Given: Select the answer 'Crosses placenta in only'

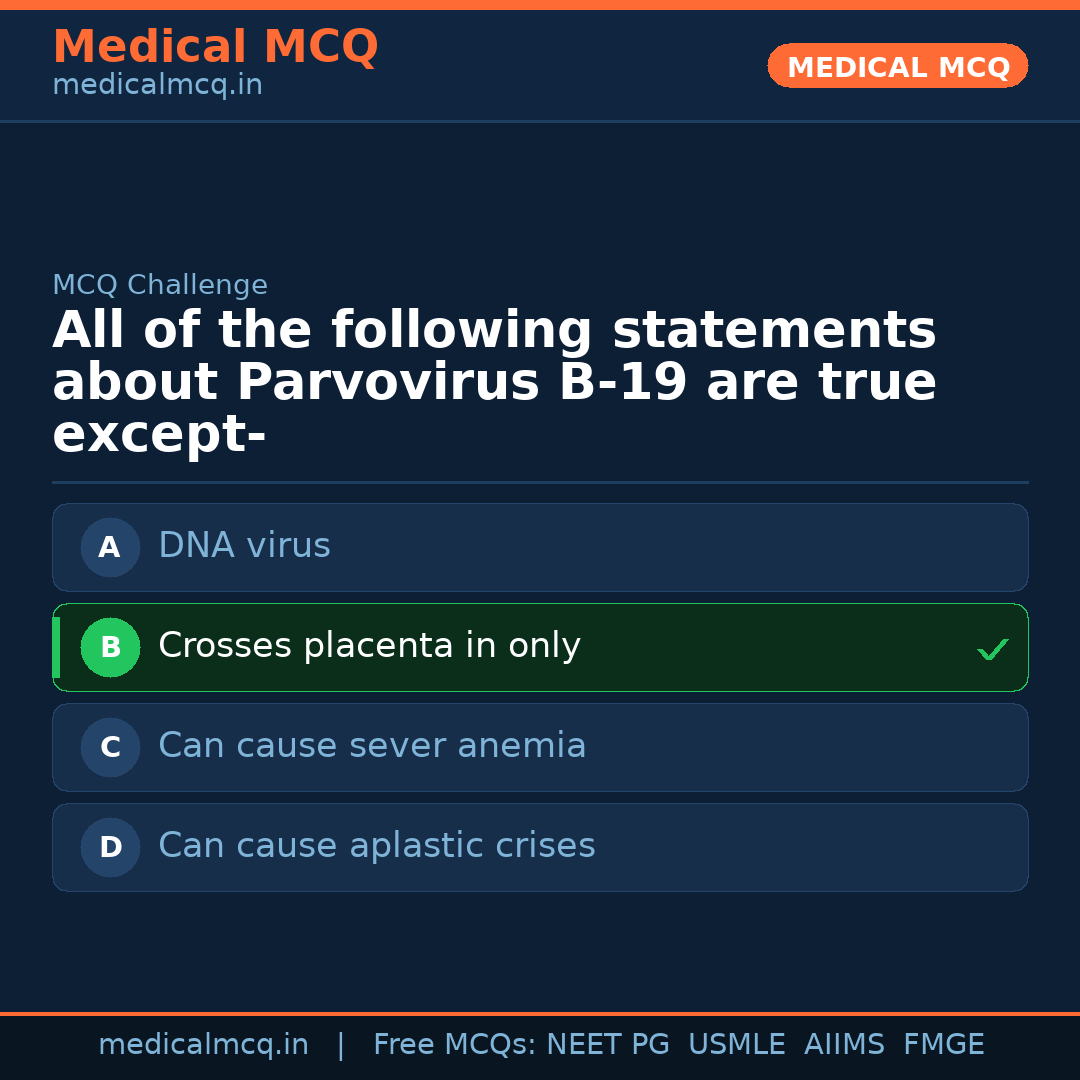Looking at the screenshot, I should tap(369, 646).
